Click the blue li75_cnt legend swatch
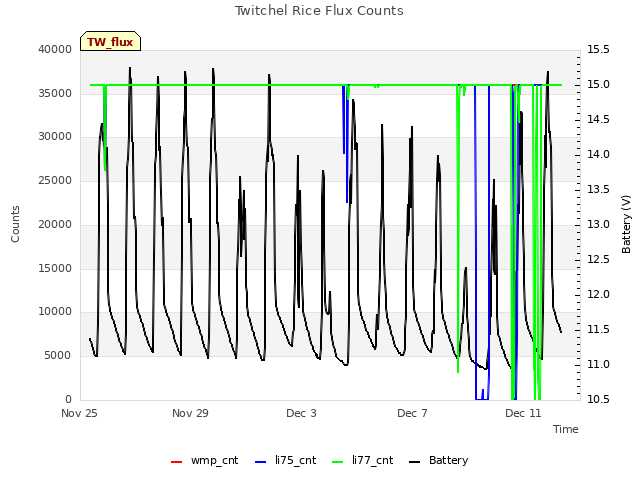The width and height of the screenshot is (640, 480). [260, 462]
